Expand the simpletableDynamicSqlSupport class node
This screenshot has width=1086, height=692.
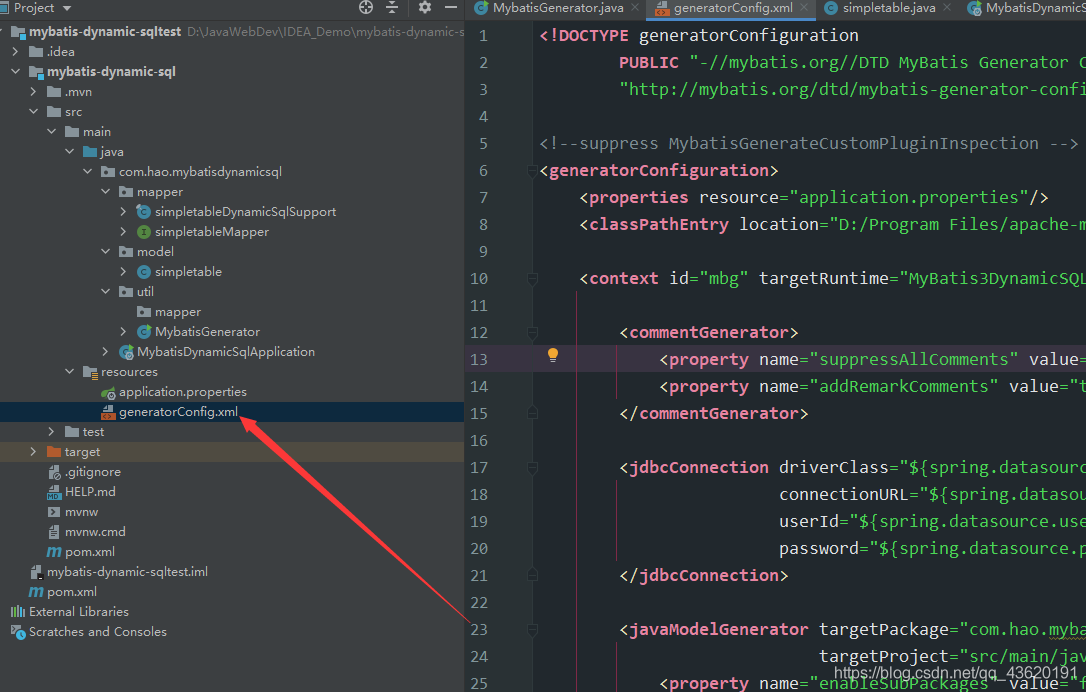pyautogui.click(x=124, y=212)
